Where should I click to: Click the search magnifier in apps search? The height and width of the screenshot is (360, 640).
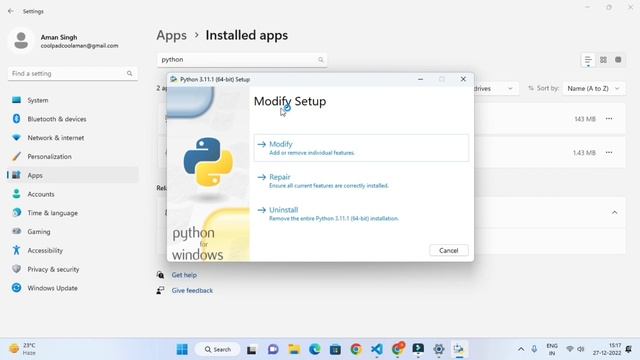[320, 60]
